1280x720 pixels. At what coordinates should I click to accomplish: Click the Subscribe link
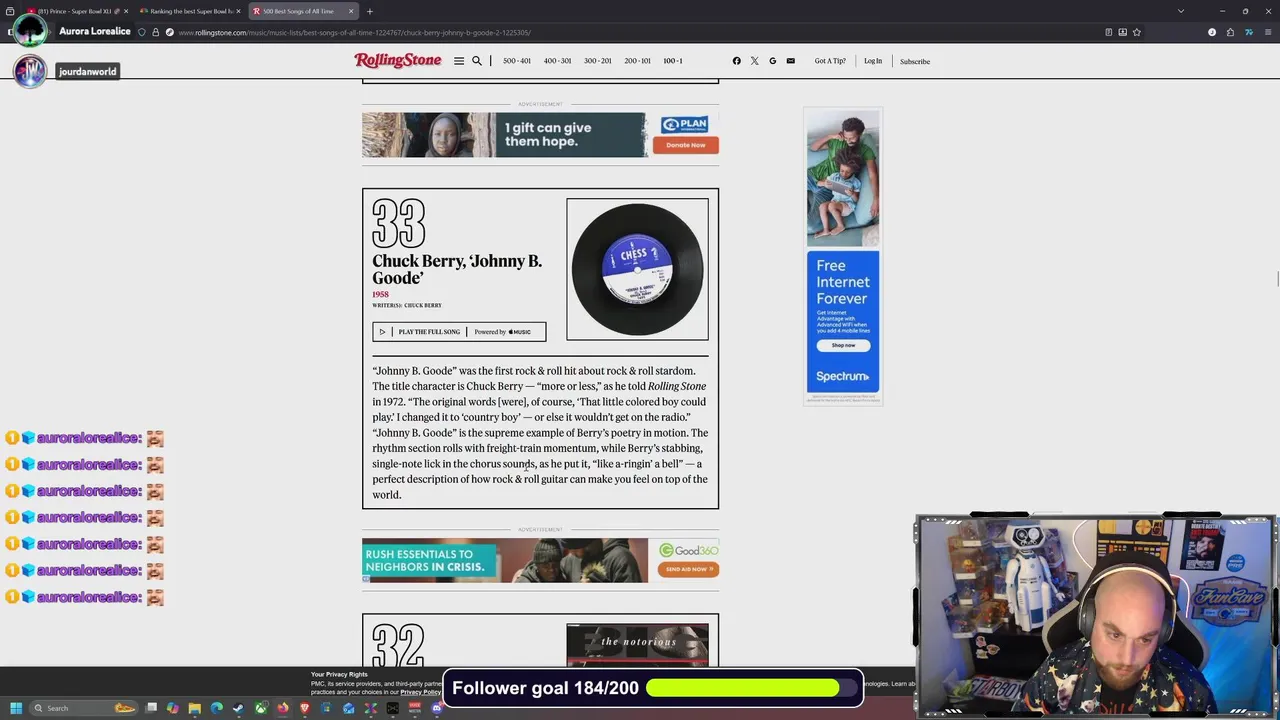pos(915,61)
